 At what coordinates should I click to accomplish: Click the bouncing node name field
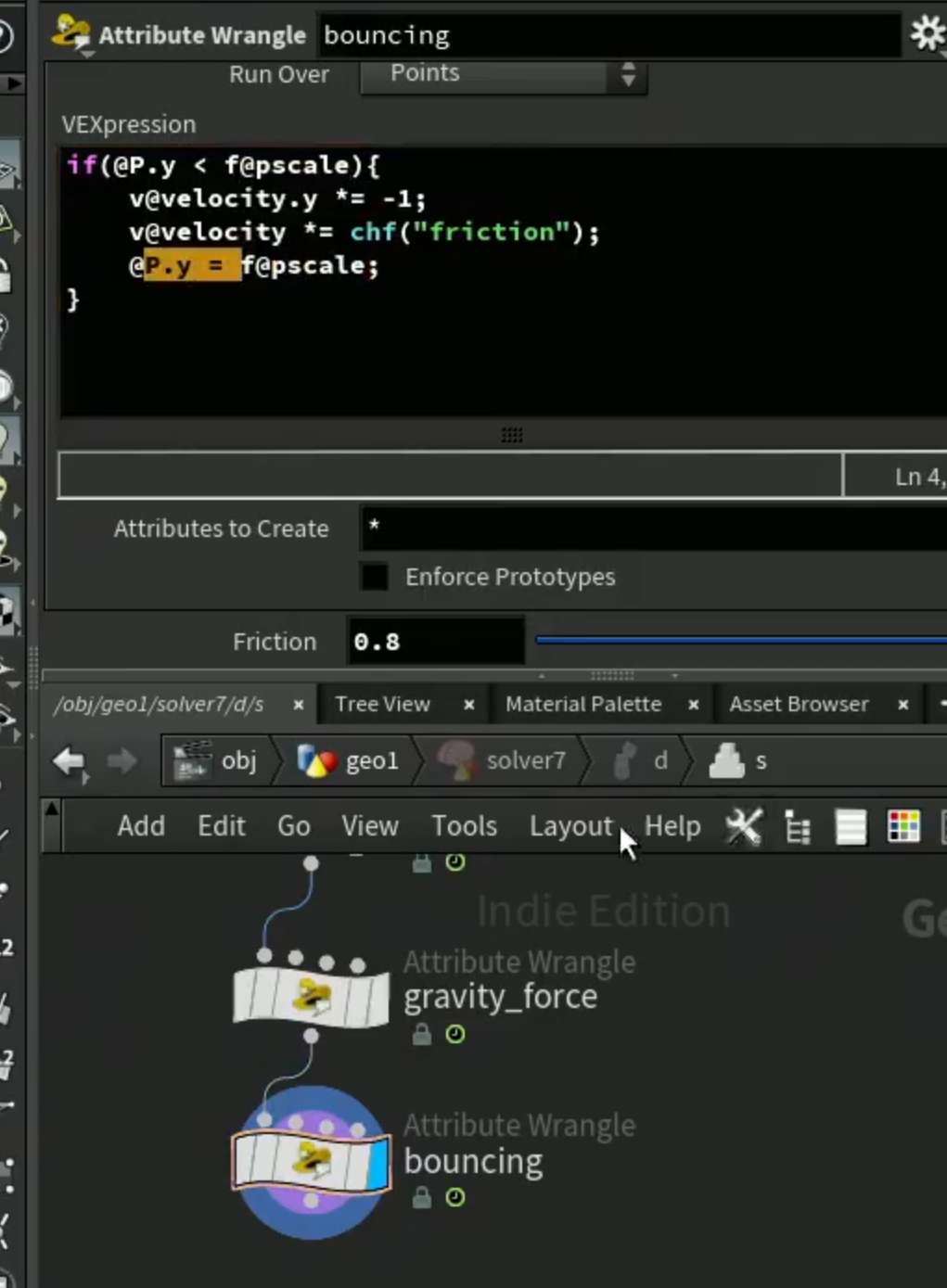click(608, 35)
